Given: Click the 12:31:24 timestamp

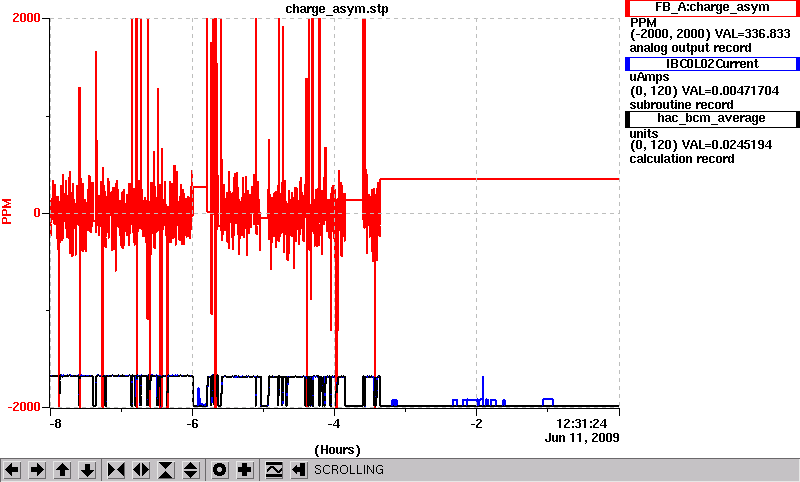Looking at the screenshot, I should 582,424.
